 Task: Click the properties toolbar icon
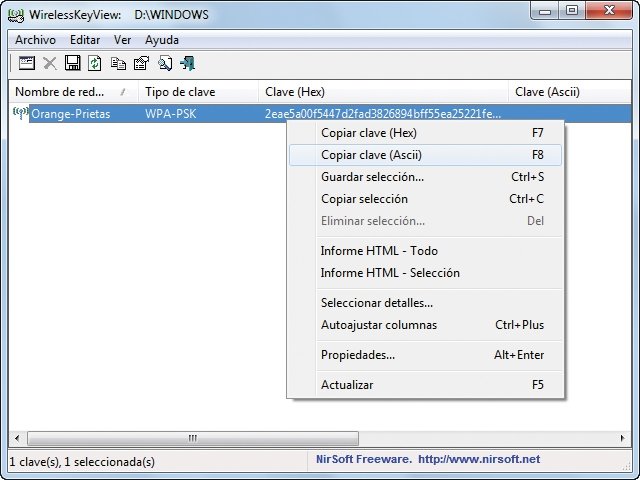tap(141, 63)
